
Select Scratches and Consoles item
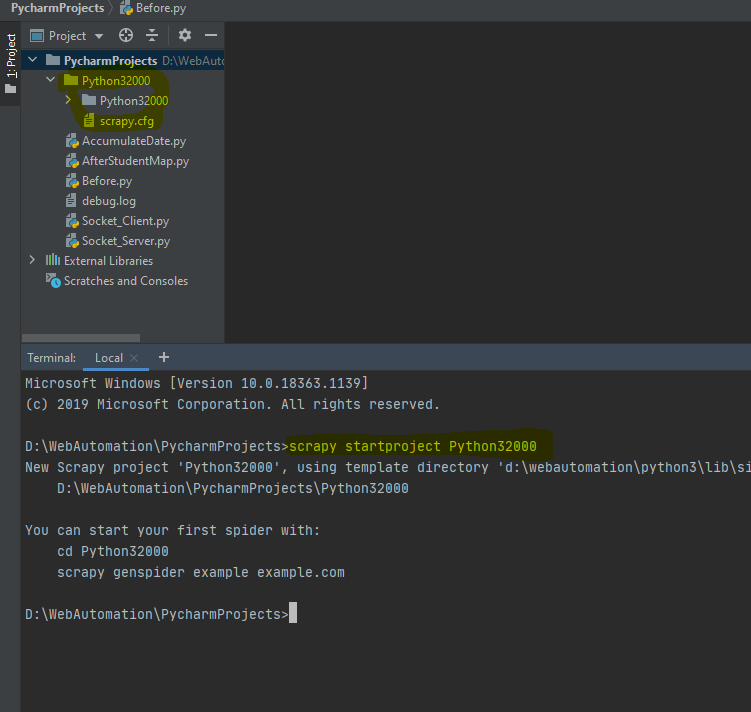(126, 281)
